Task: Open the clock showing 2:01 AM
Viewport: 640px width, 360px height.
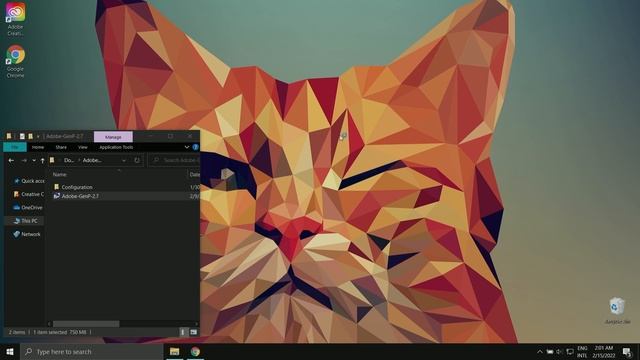Action: pos(604,351)
